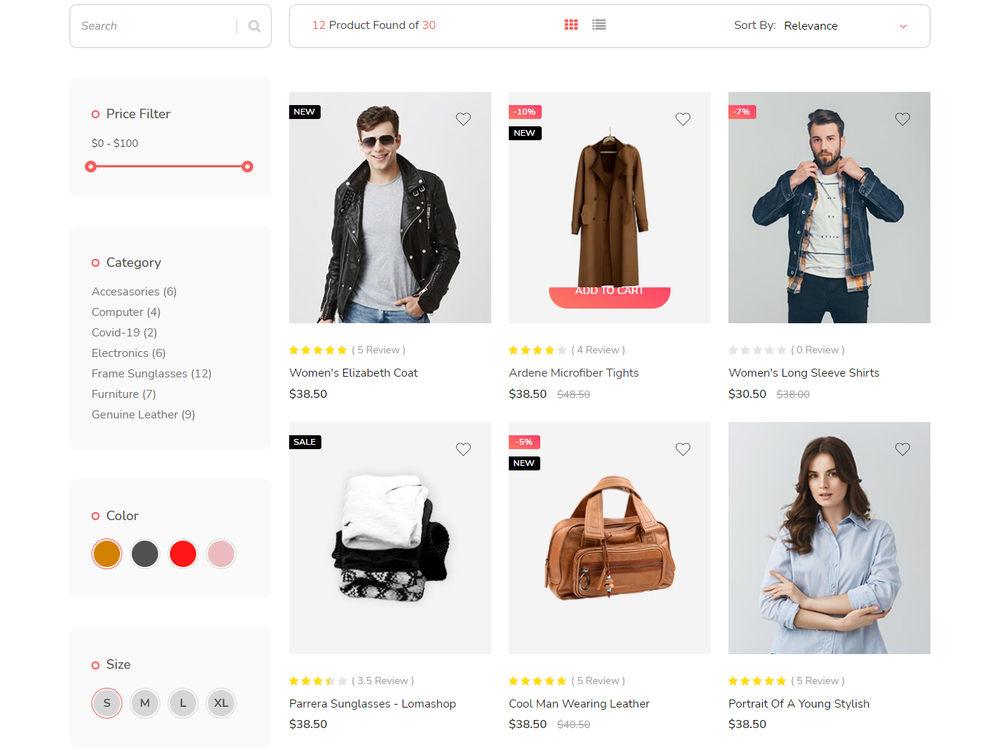Click '( 5 Review )' under Women's Elizabeth Coat
Screen dimensions: 1000x750
pos(378,349)
